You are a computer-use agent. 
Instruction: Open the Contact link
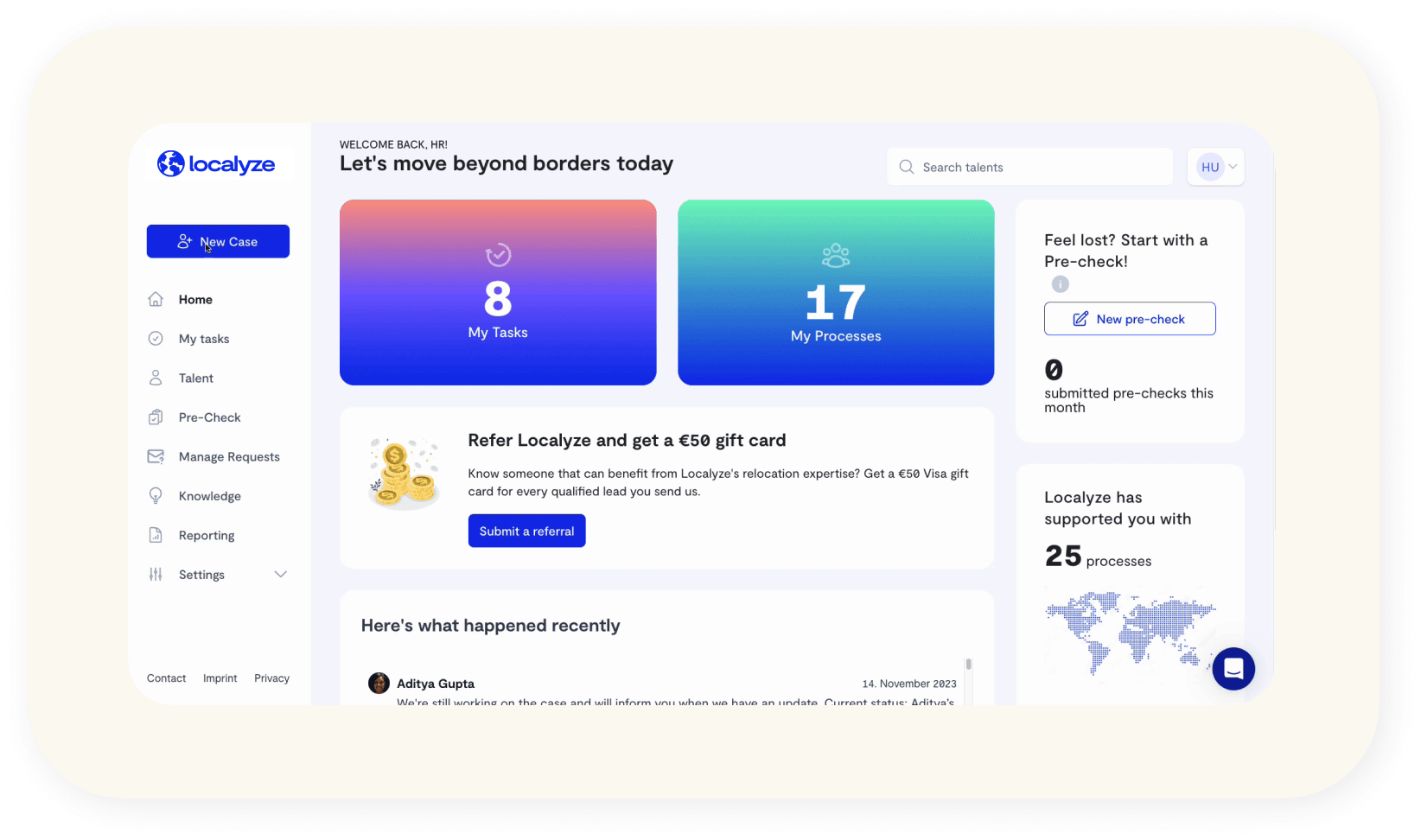tap(166, 678)
